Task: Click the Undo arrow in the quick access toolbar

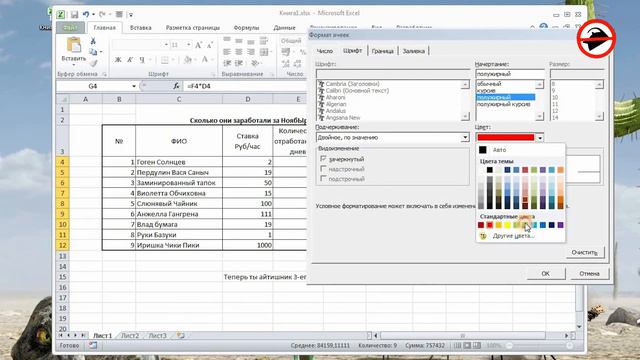Action: 86,14
